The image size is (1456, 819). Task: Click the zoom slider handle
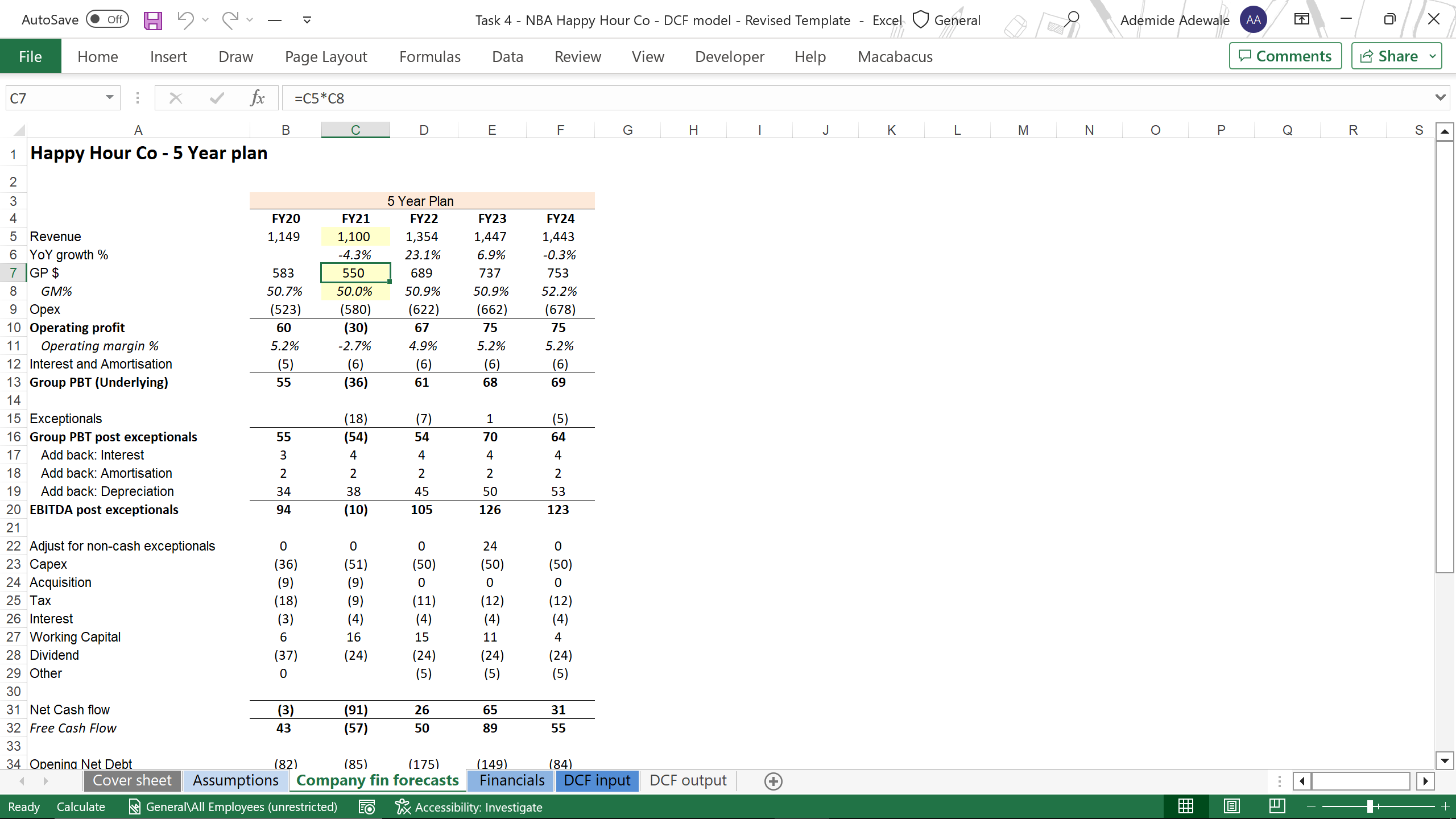click(x=1370, y=806)
